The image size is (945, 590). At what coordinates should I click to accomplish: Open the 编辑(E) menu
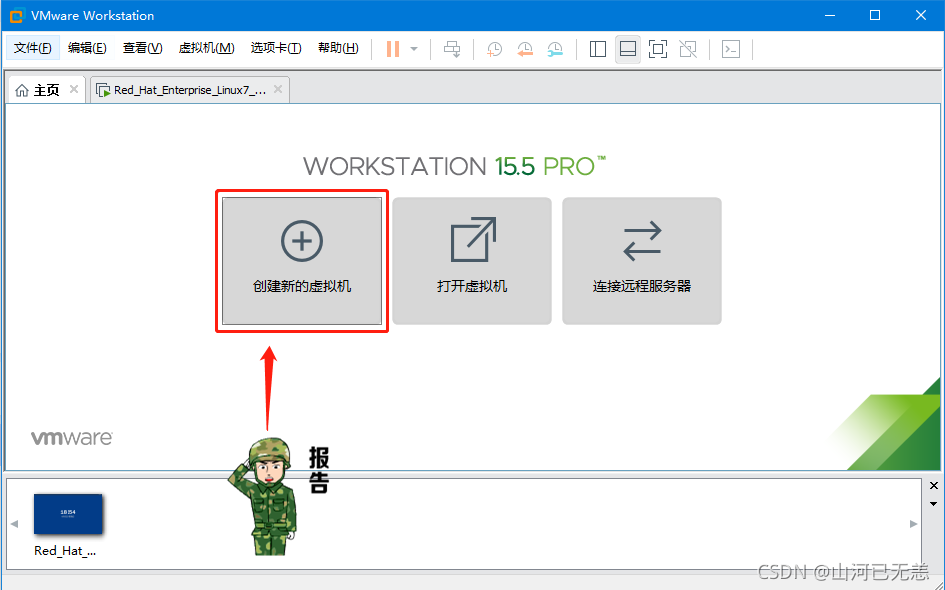tap(87, 48)
